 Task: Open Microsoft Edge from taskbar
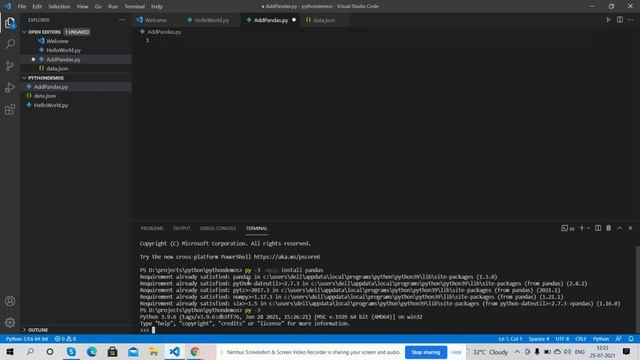point(92,352)
